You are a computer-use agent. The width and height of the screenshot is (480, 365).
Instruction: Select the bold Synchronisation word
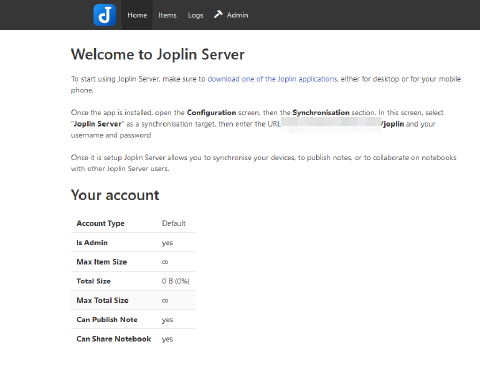click(x=321, y=113)
